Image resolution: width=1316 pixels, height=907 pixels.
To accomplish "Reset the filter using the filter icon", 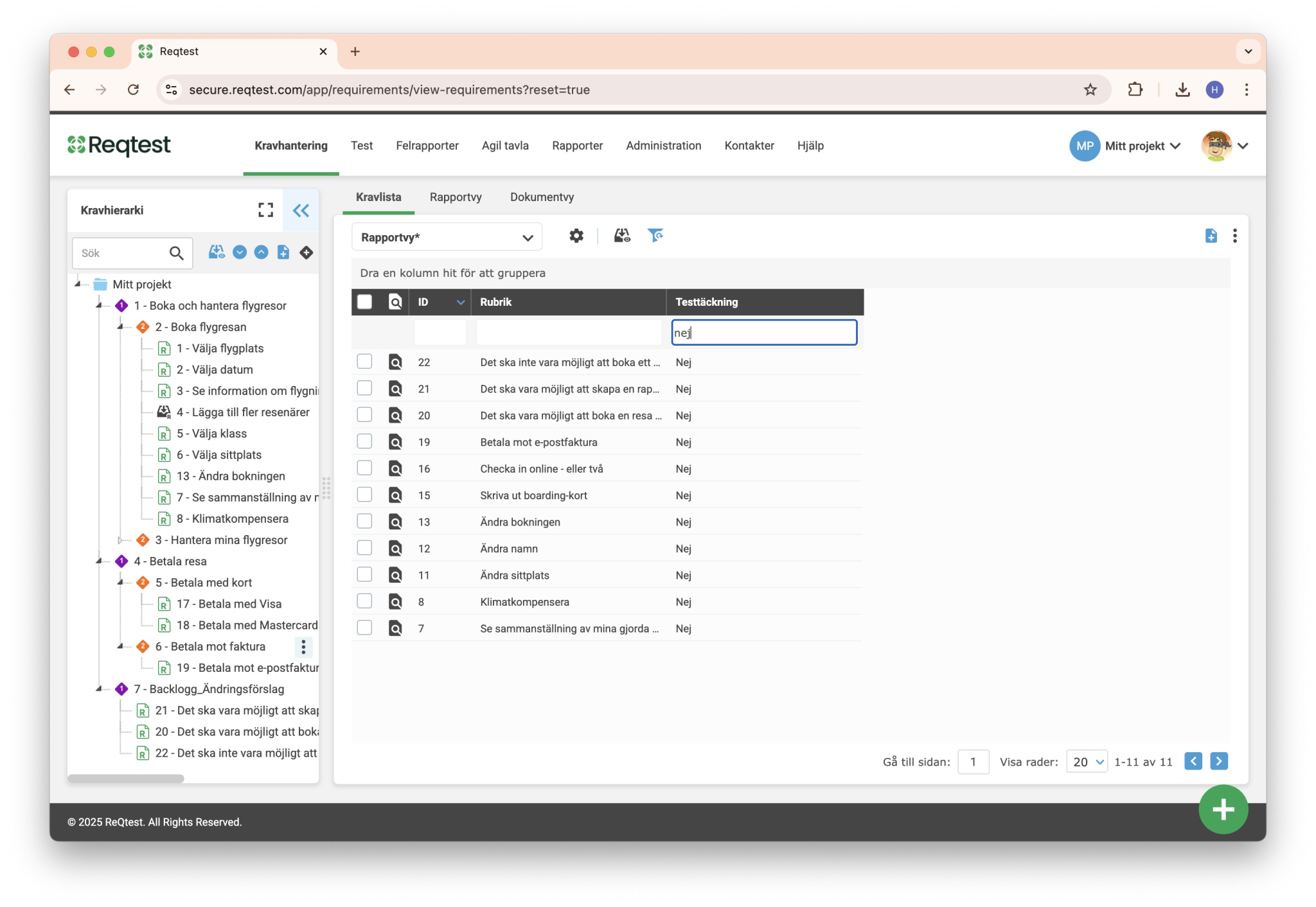I will [656, 236].
